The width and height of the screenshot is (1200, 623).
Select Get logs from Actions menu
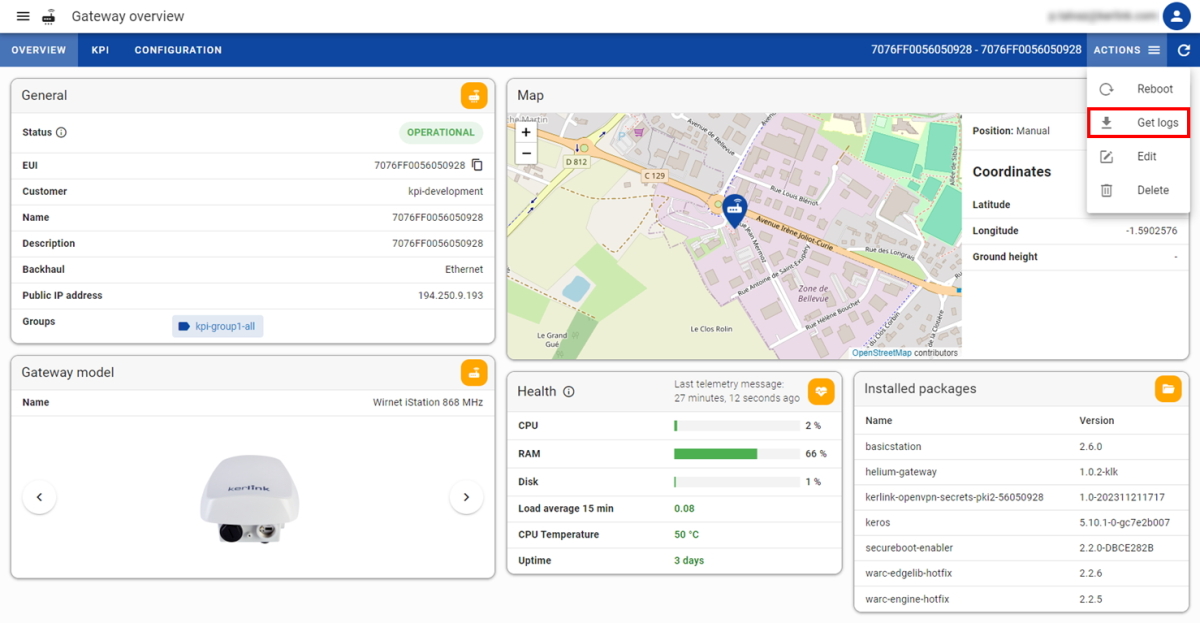[1138, 123]
